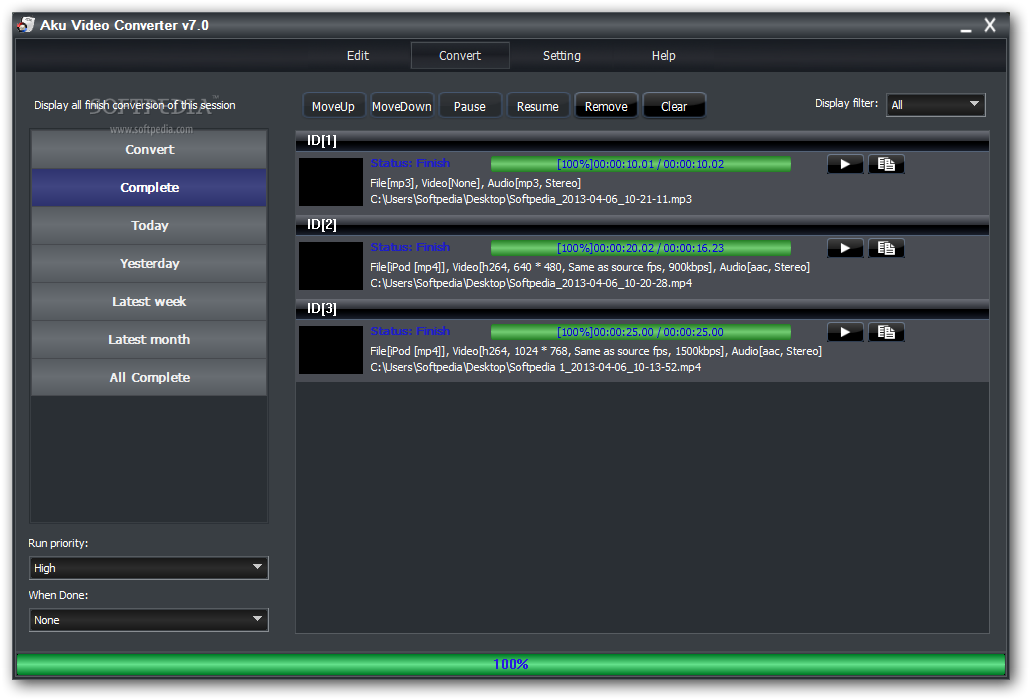
Task: Click the Aku Video Converter app icon
Action: pyautogui.click(x=26, y=25)
